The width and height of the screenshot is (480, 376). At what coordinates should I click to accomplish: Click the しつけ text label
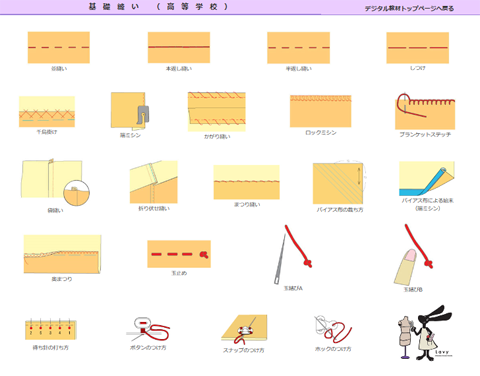(x=418, y=68)
